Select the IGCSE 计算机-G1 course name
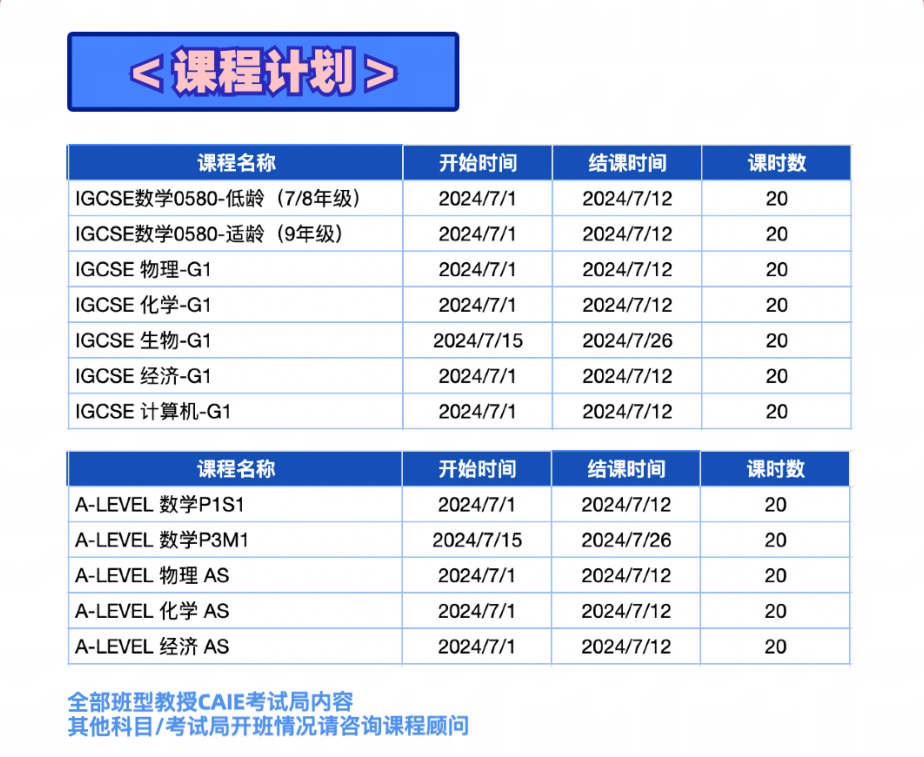The width and height of the screenshot is (924, 757). click(153, 411)
